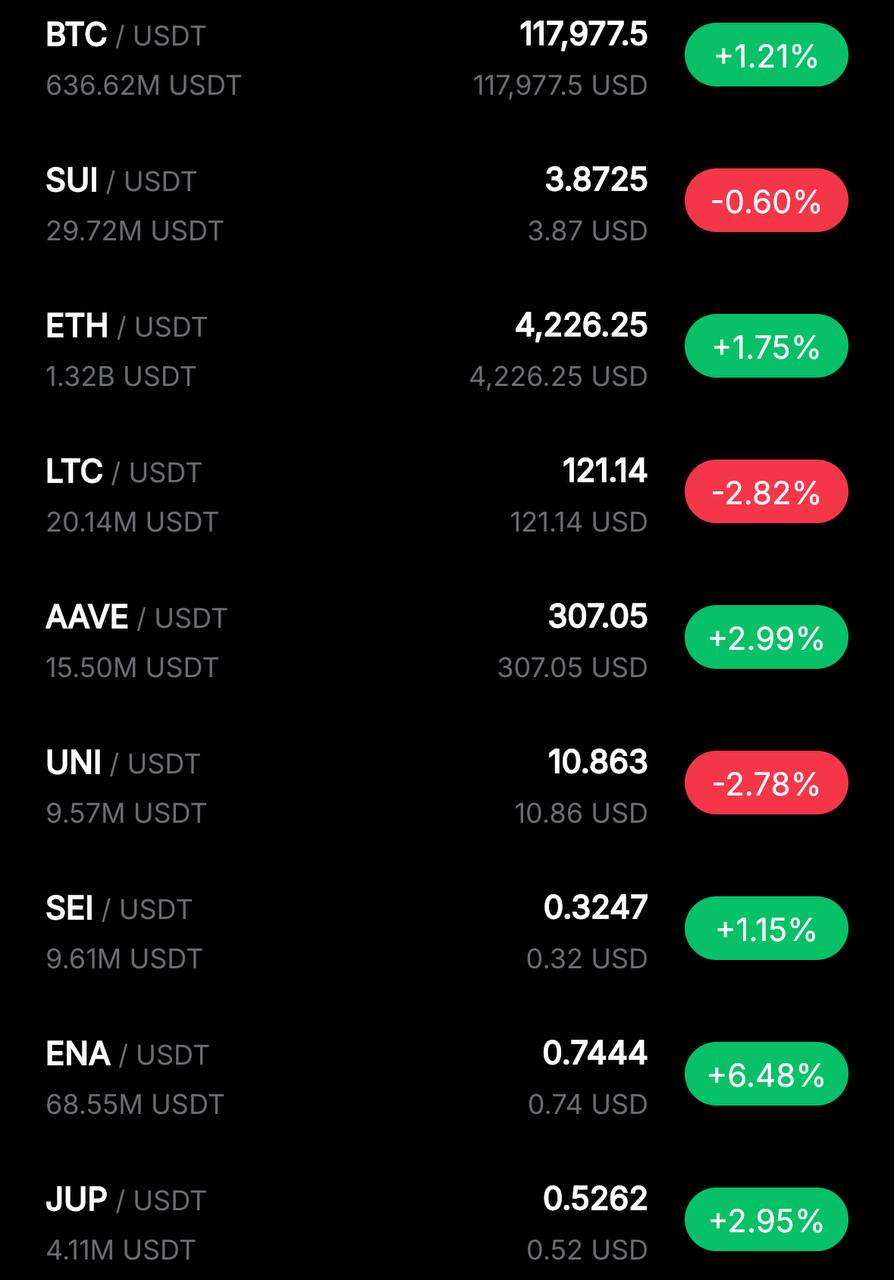This screenshot has height=1280, width=894.
Task: Open the AAVE / USDT trading pair
Action: point(447,641)
